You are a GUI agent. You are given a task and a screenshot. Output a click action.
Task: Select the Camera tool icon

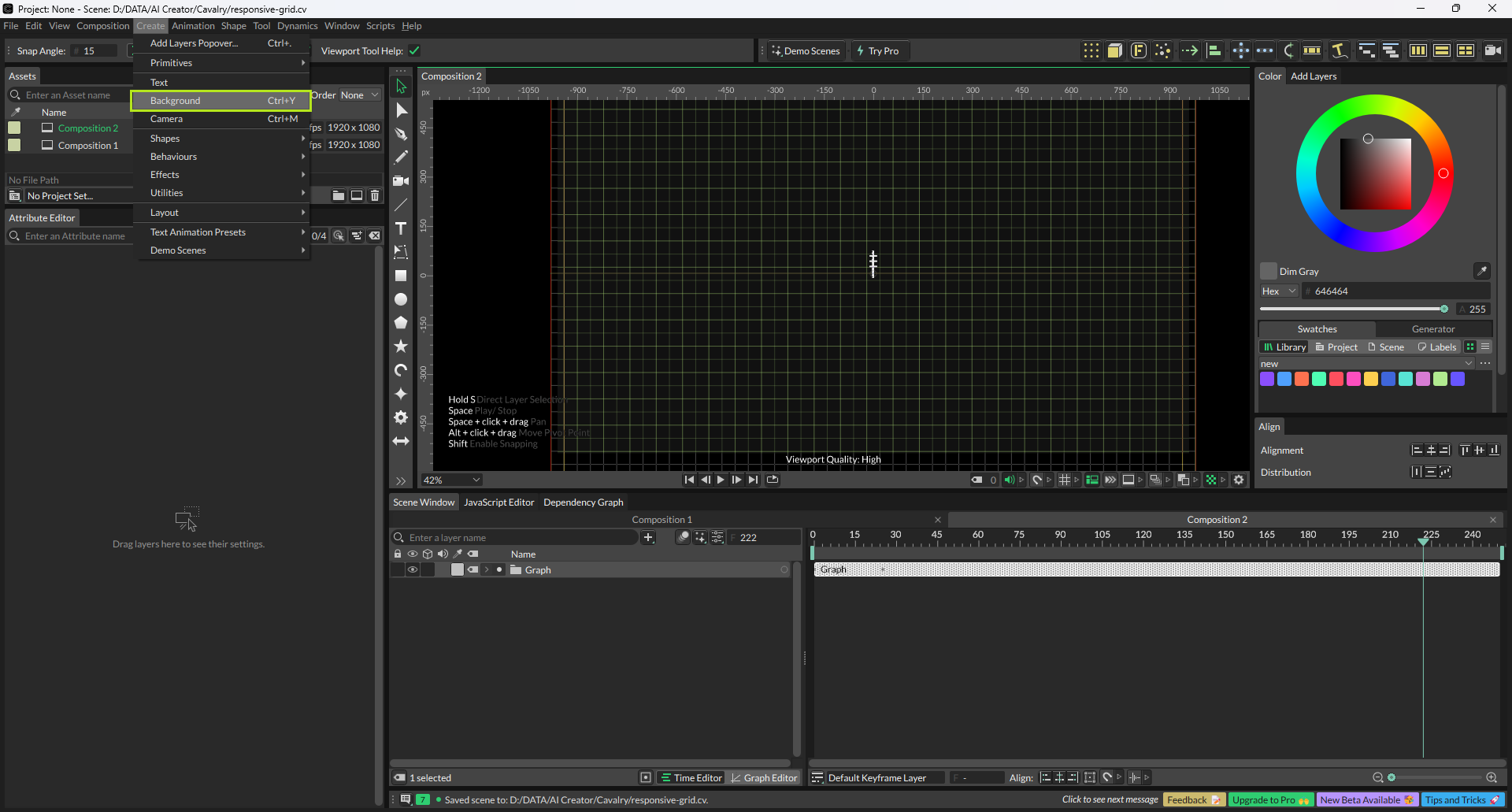(401, 181)
